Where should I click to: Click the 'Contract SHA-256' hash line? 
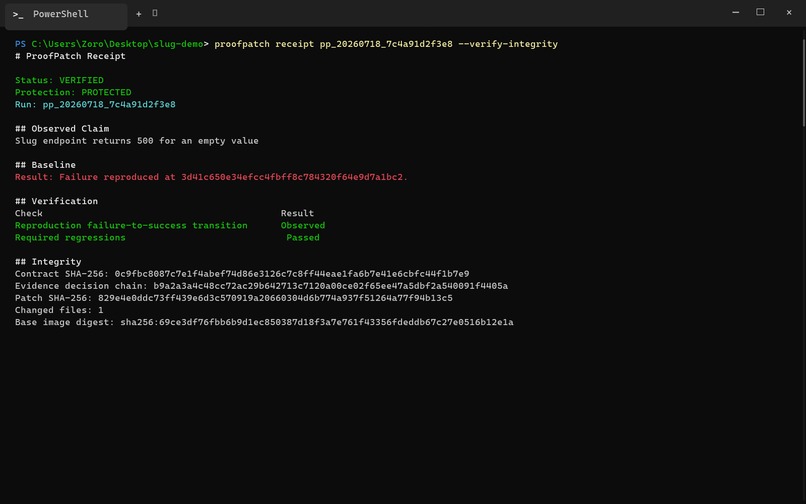(x=242, y=274)
